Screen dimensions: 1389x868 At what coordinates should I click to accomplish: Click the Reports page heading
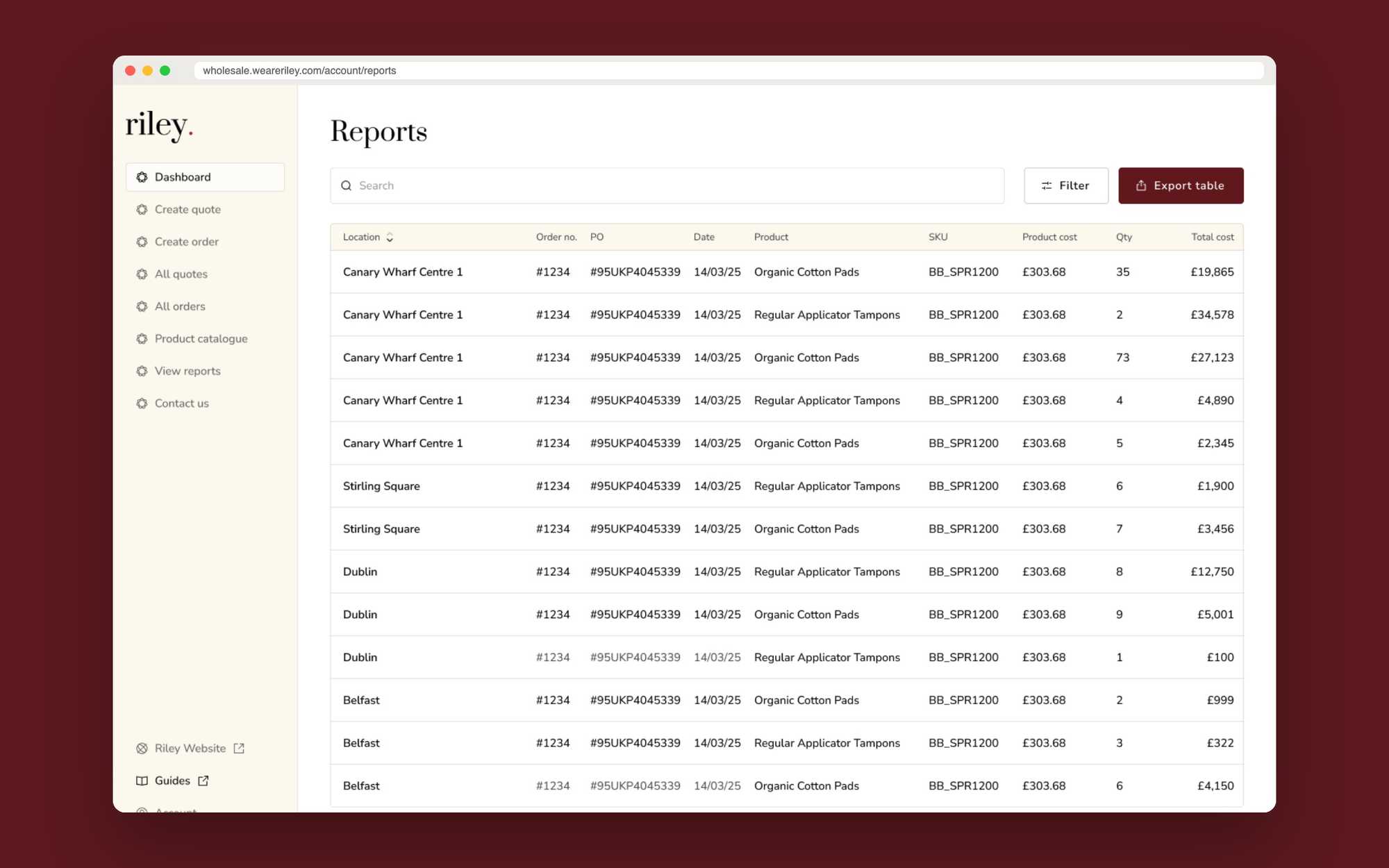379,132
